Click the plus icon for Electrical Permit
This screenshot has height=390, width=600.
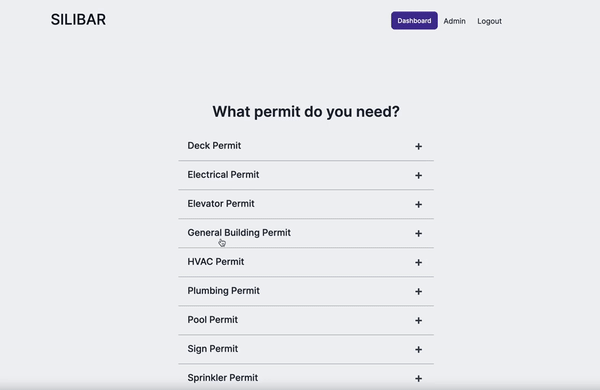418,175
